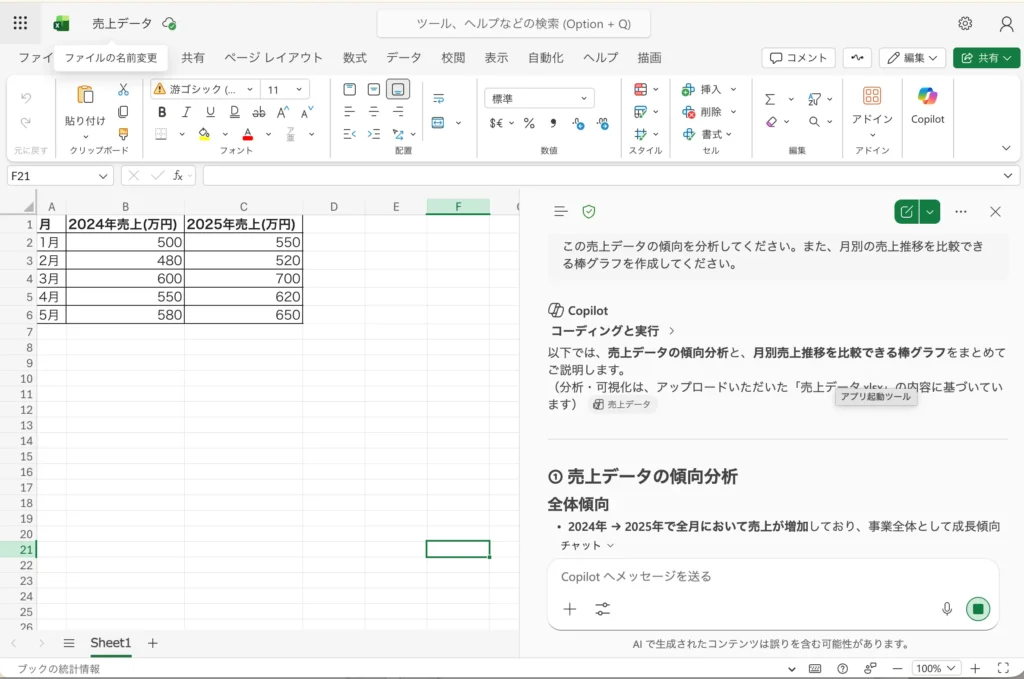Switch to the 自動化 tab
Viewport: 1024px width, 679px height.
pyautogui.click(x=545, y=57)
